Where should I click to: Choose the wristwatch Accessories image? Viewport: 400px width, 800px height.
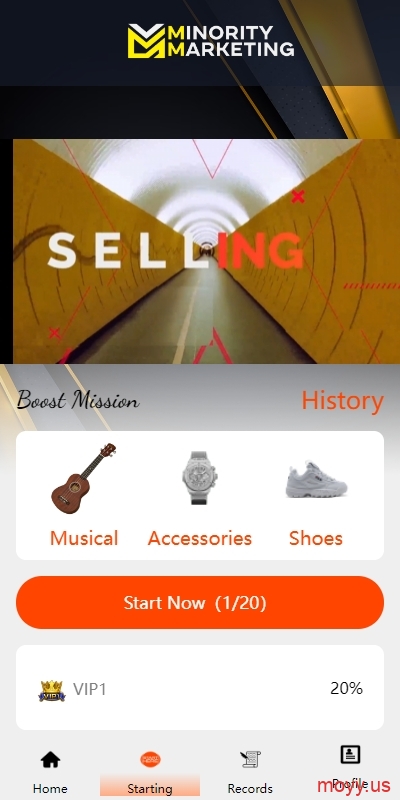(199, 478)
